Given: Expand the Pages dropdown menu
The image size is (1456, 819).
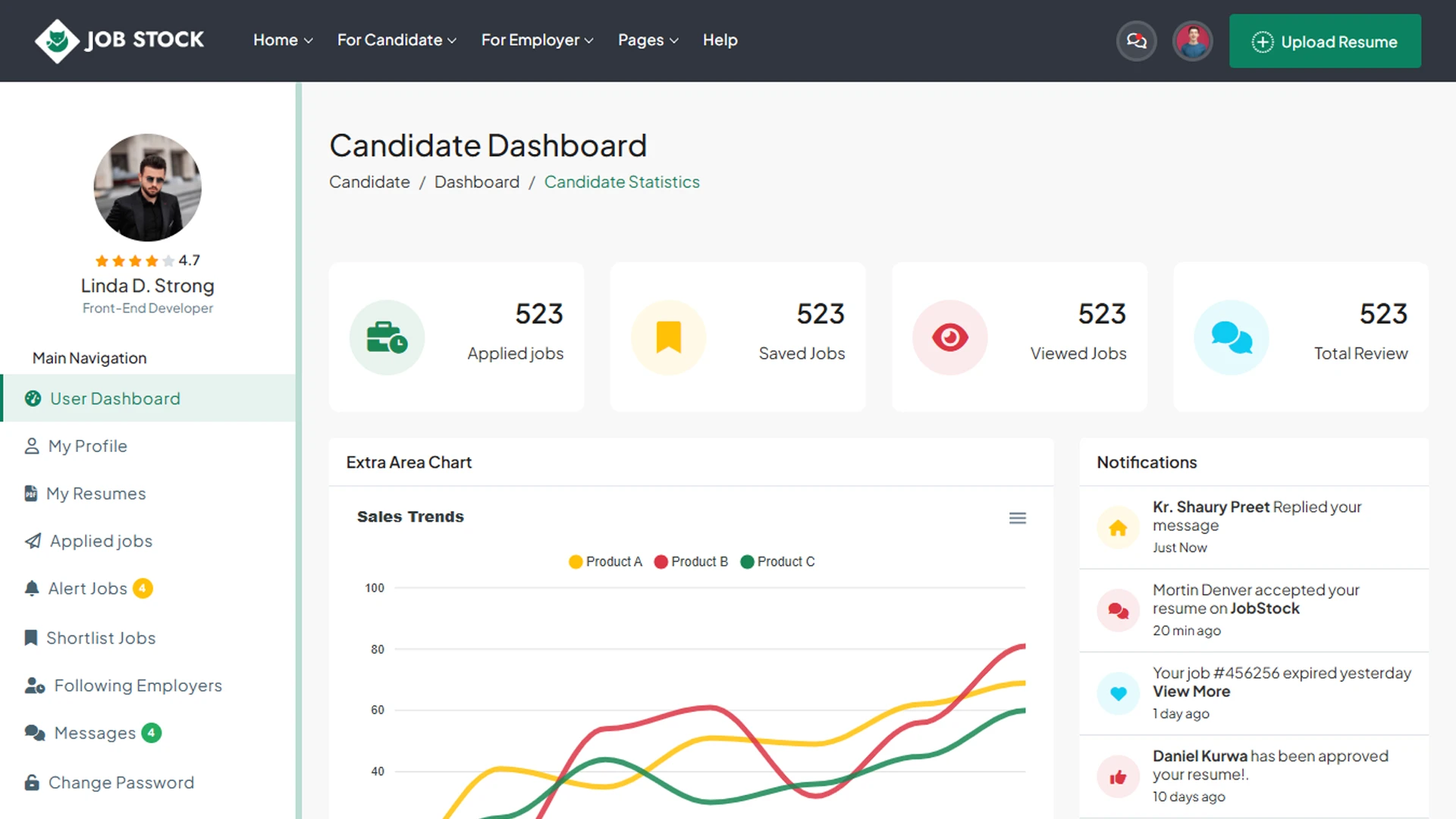Looking at the screenshot, I should click(648, 40).
